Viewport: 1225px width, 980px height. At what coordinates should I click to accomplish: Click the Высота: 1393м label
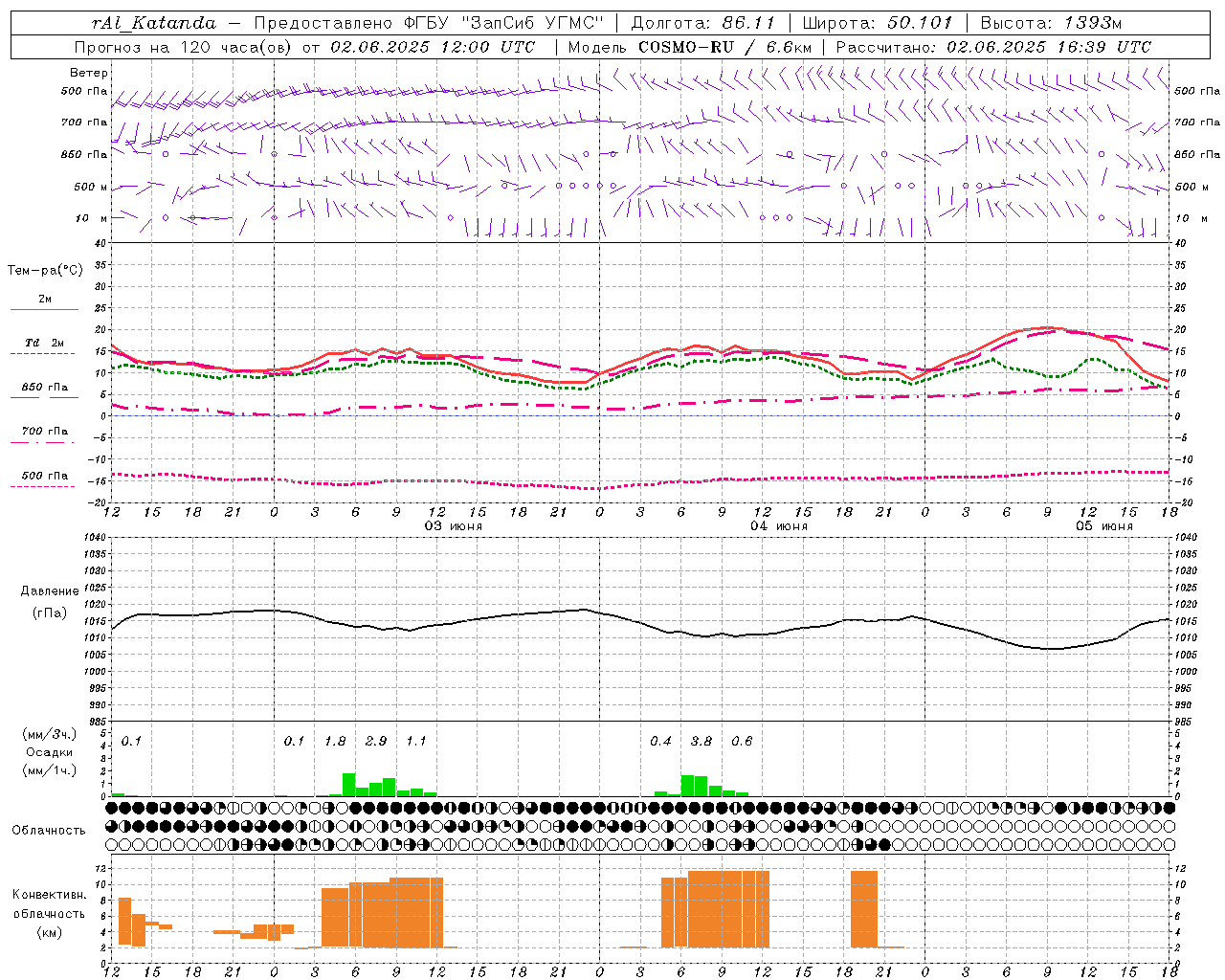[1051, 23]
